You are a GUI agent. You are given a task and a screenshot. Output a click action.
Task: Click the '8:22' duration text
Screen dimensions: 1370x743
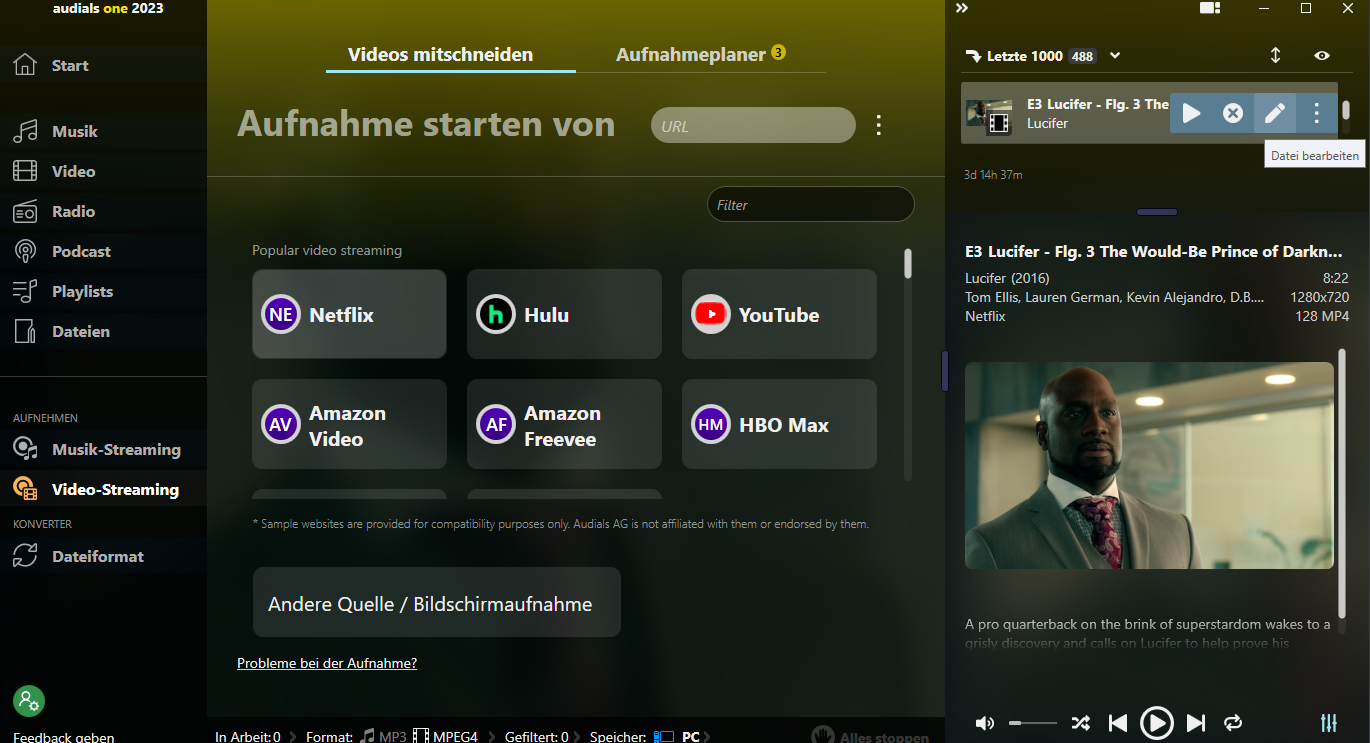[1335, 278]
